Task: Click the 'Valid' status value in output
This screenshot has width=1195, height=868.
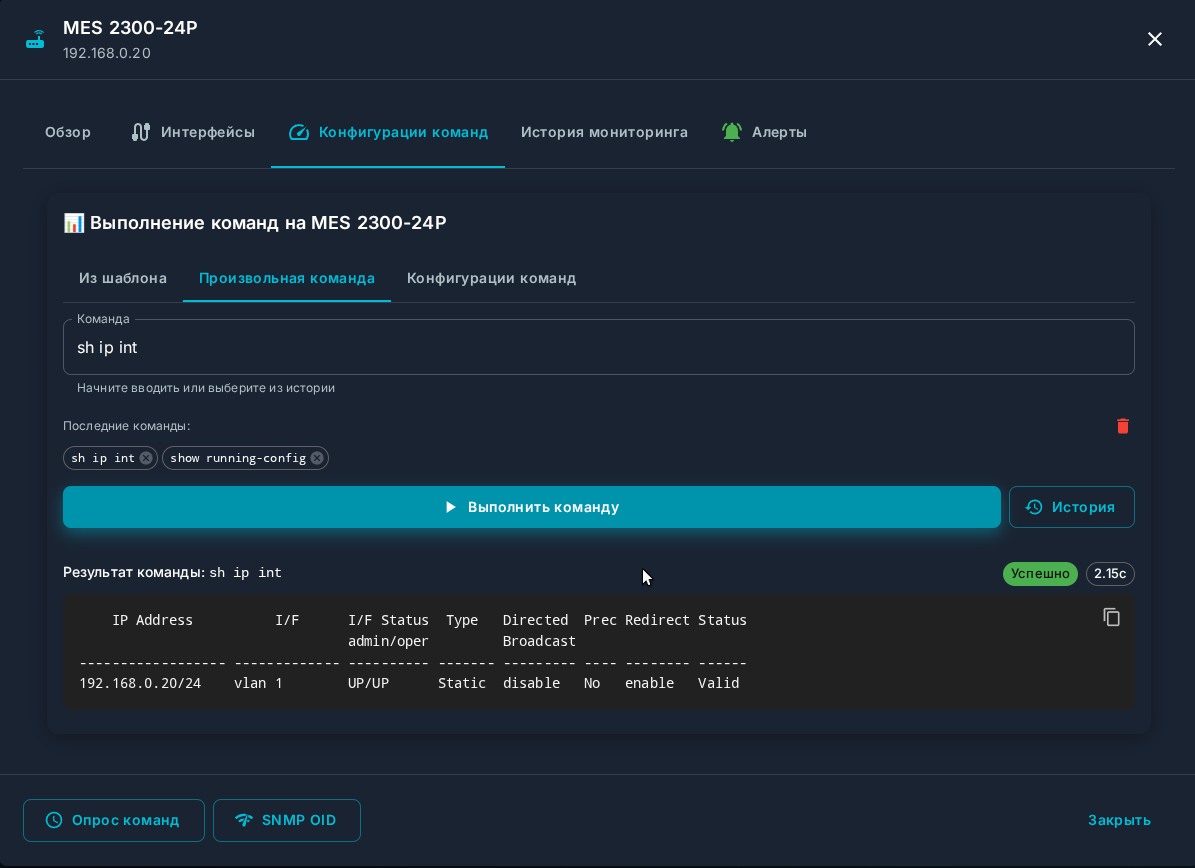Action: (719, 683)
